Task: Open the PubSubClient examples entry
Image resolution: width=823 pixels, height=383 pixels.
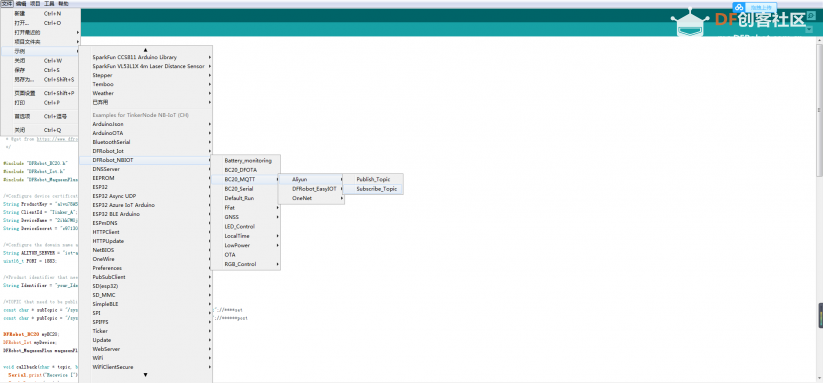Action: [145, 277]
